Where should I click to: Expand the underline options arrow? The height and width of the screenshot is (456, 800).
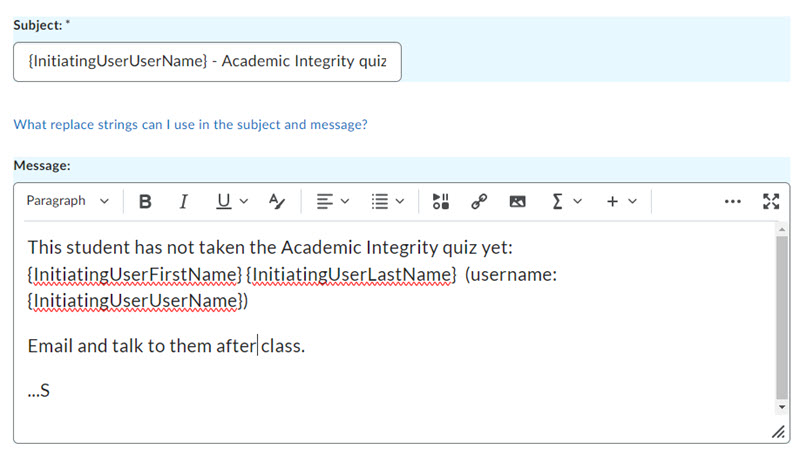[244, 201]
